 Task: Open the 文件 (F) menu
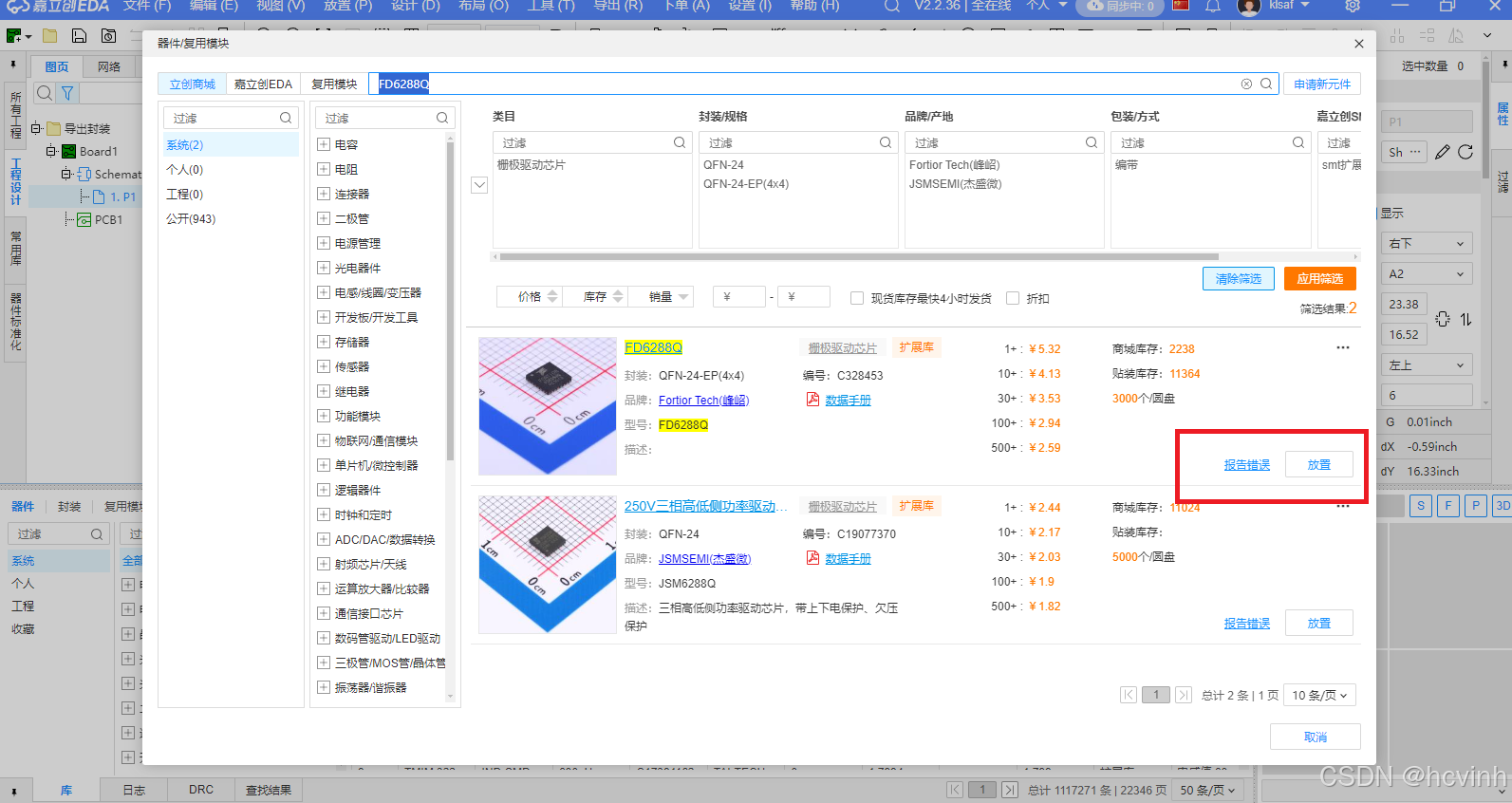coord(147,6)
